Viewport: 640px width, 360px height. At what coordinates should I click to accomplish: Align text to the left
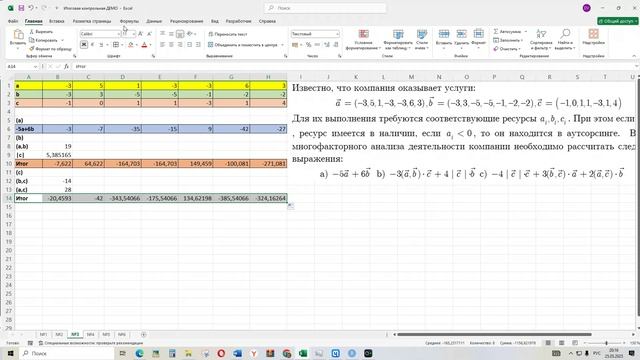[162, 44]
